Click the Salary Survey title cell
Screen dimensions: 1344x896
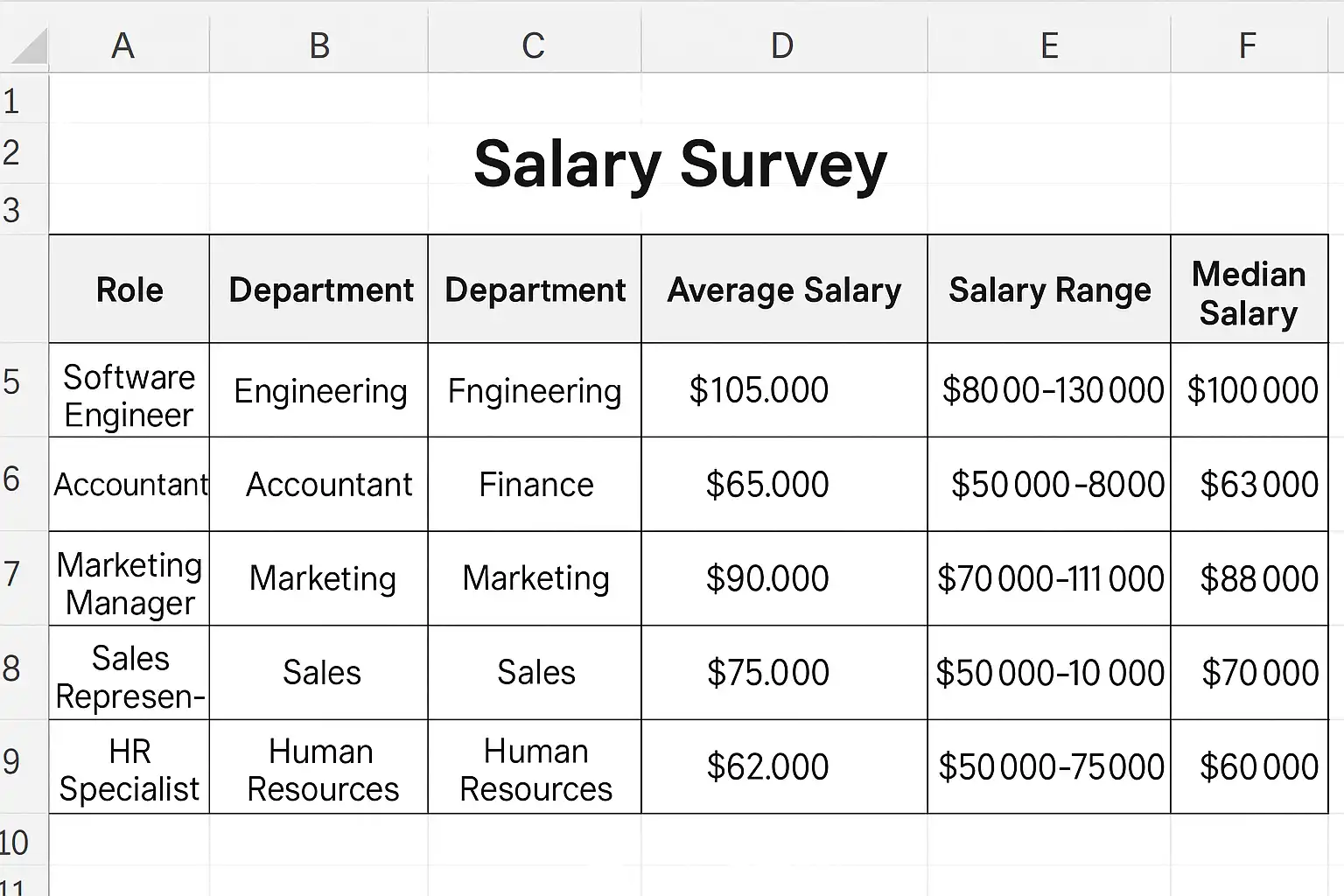(680, 164)
